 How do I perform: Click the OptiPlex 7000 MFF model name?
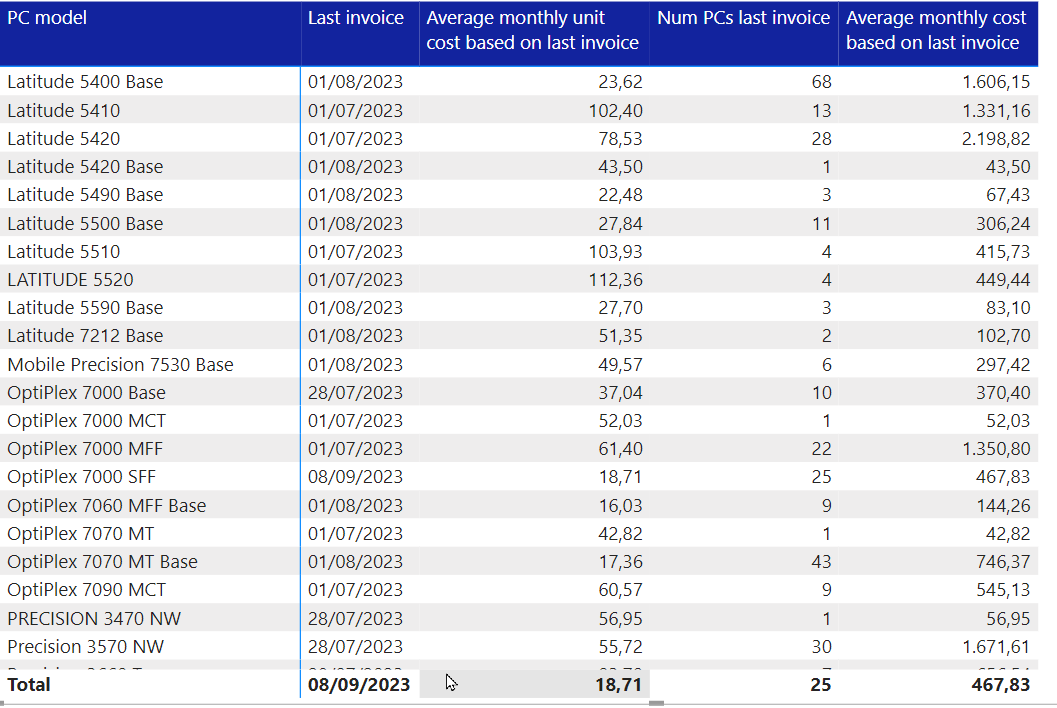click(x=86, y=448)
